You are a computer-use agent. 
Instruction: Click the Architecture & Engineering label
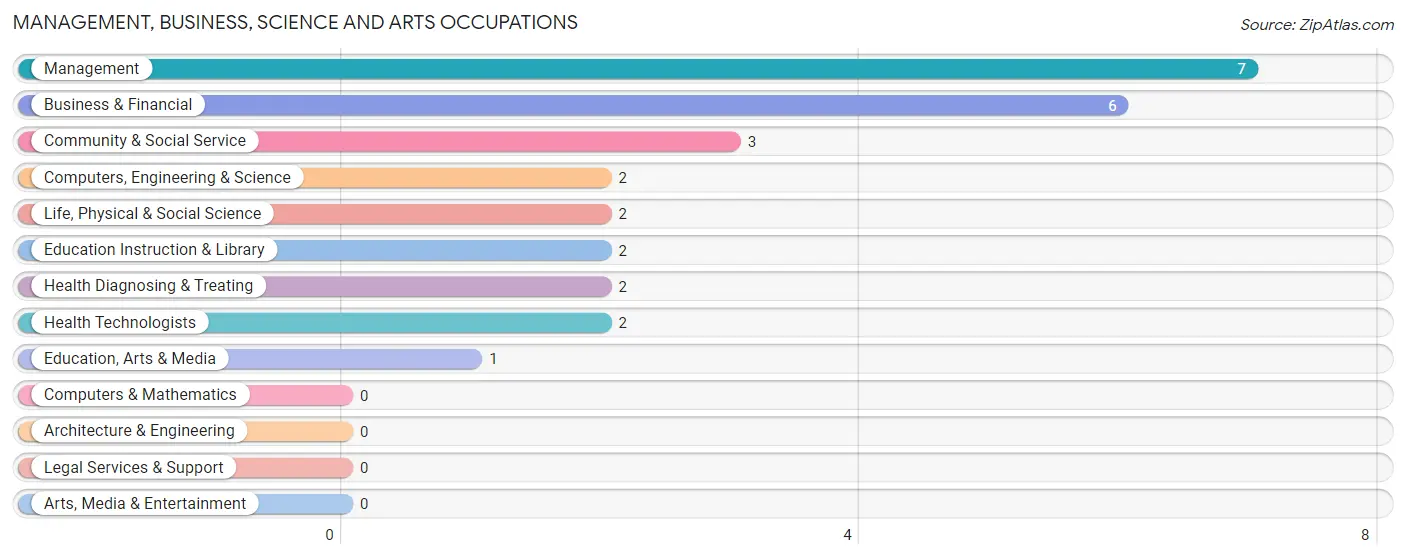[139, 431]
